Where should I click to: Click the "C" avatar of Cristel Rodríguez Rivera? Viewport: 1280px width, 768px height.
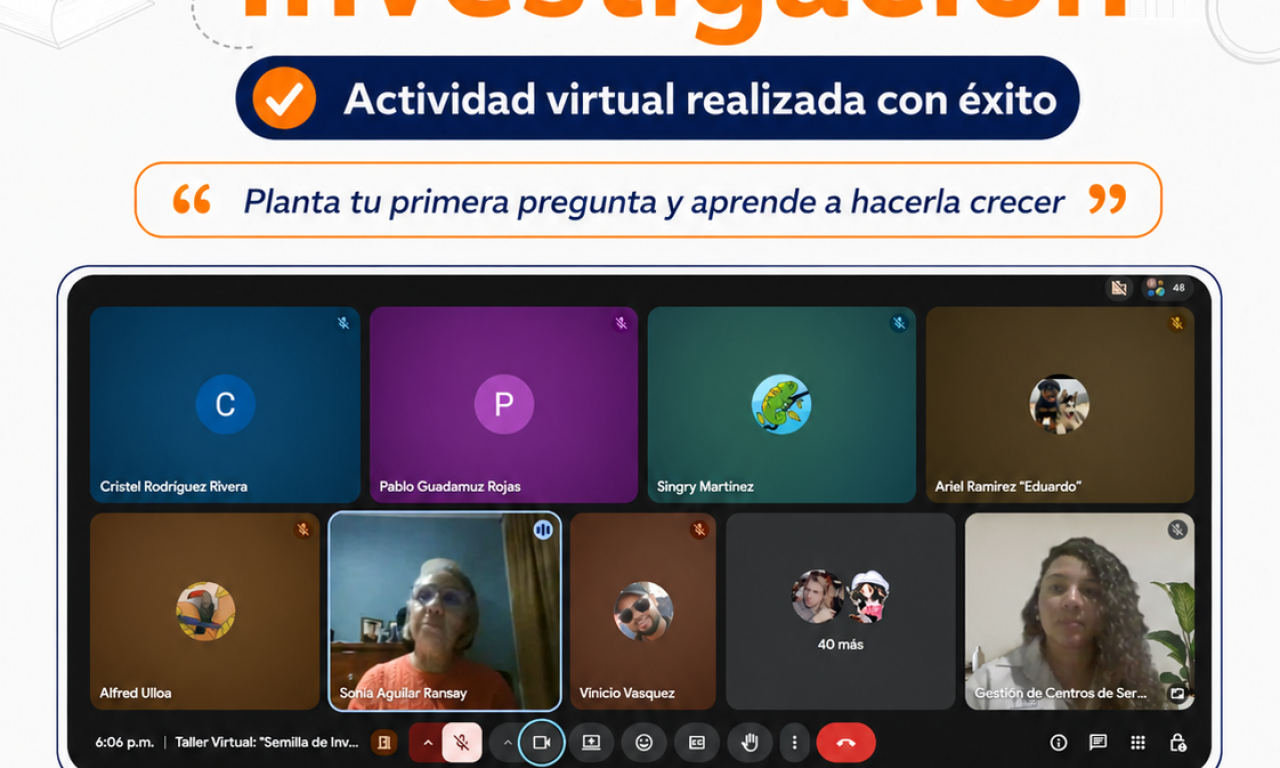point(225,404)
